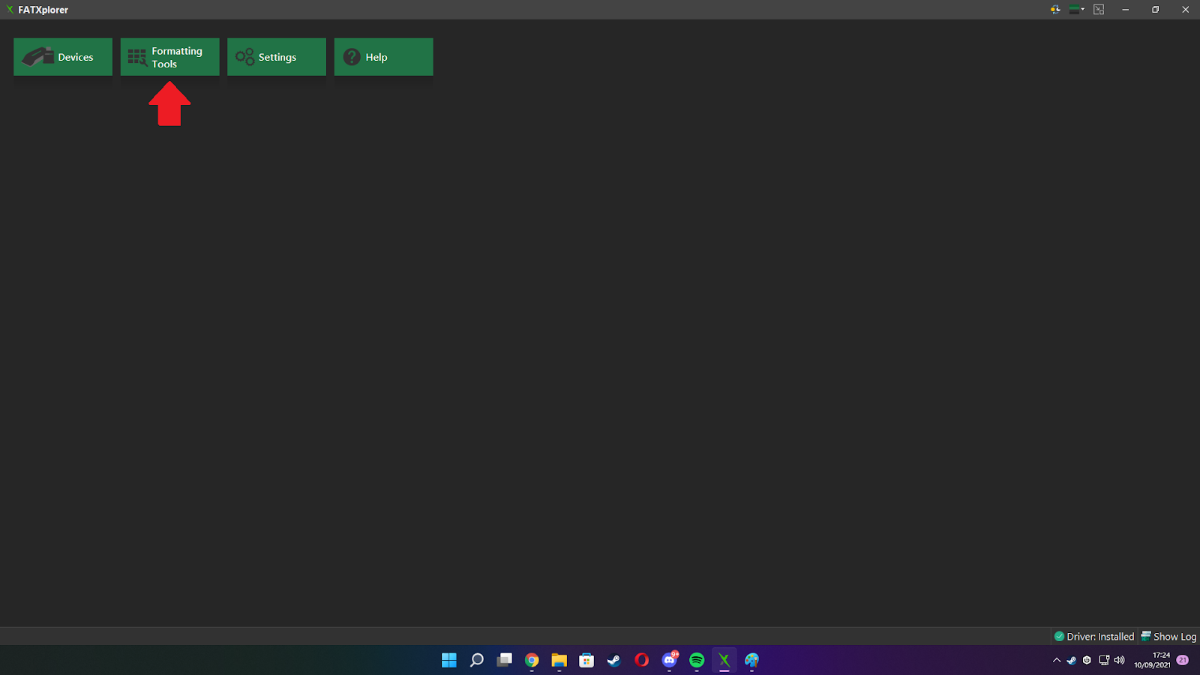Open the notification center badge showing 21

[x=1183, y=660]
